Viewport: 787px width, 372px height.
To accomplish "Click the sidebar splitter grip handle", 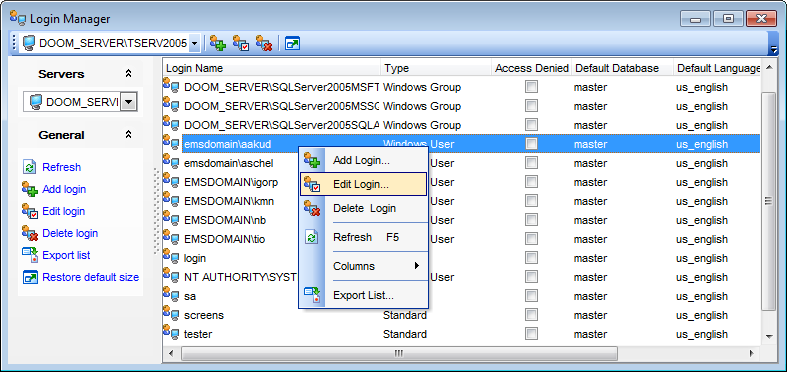I will coord(156,211).
